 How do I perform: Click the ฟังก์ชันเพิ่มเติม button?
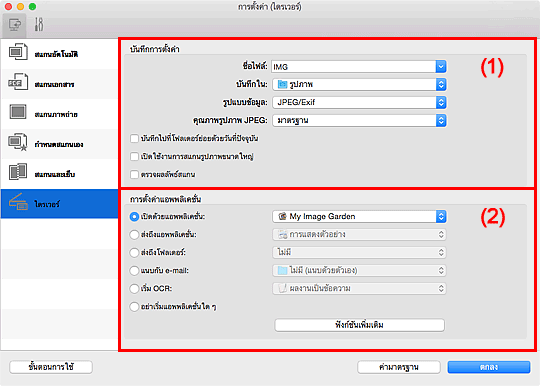(359, 325)
